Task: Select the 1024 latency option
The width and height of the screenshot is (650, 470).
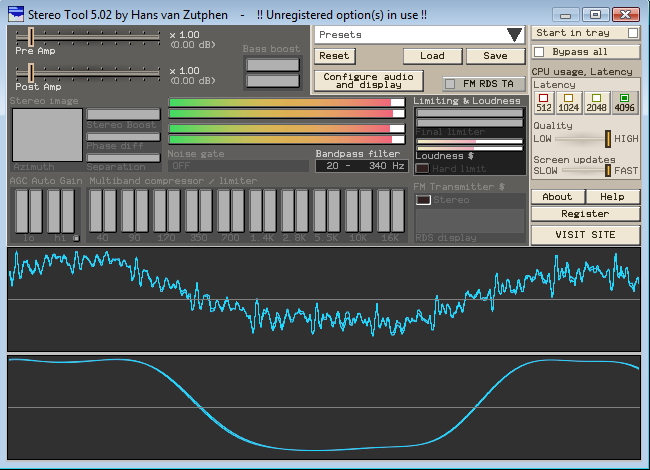Action: pos(568,103)
